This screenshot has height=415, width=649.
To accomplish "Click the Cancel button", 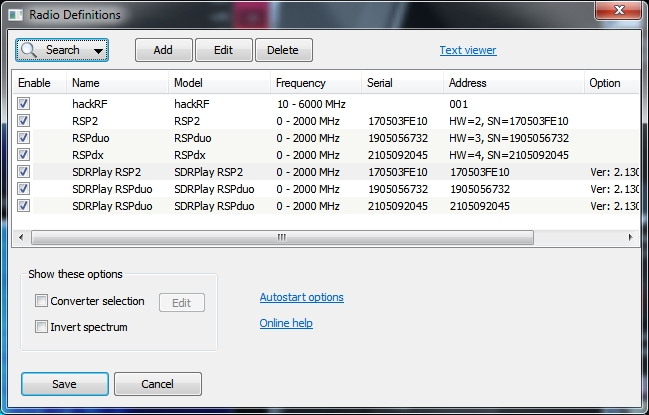I will point(157,384).
